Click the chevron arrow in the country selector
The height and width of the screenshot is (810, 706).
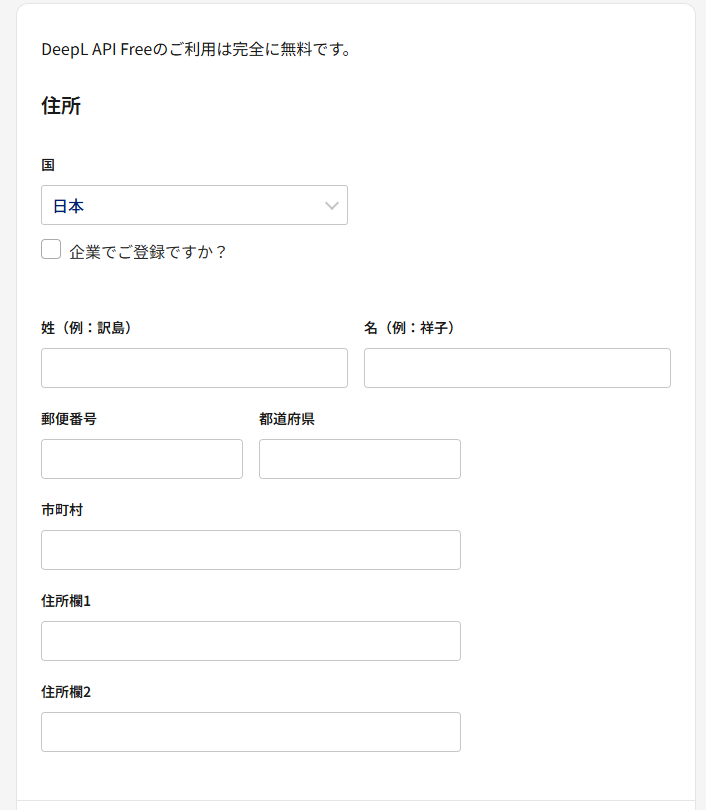tap(332, 206)
